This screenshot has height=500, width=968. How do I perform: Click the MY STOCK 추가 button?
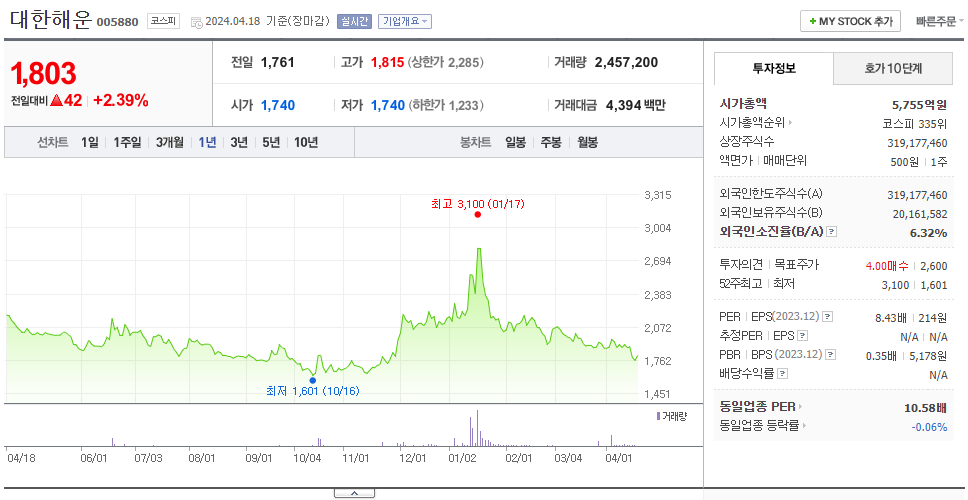[851, 22]
